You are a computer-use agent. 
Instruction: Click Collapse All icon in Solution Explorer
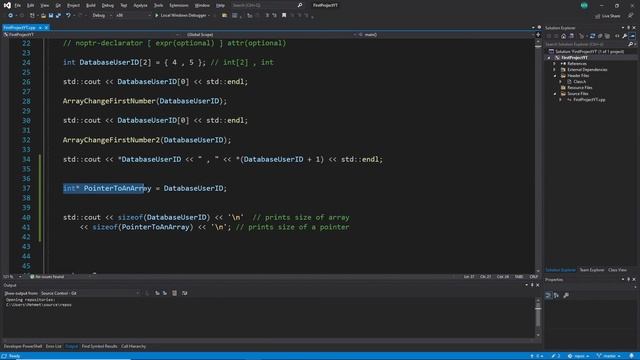(600, 36)
